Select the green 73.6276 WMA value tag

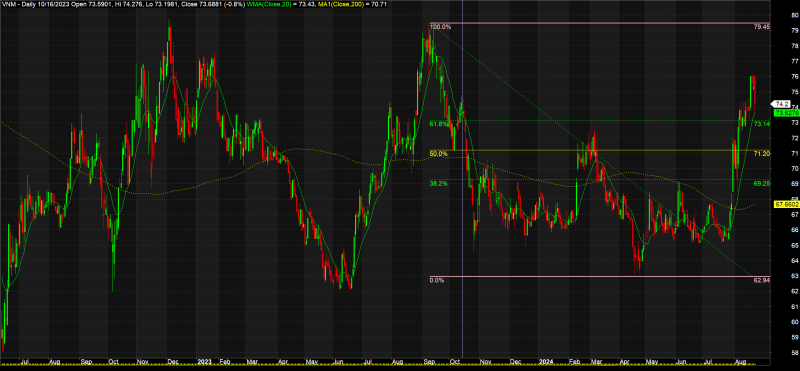click(x=786, y=113)
